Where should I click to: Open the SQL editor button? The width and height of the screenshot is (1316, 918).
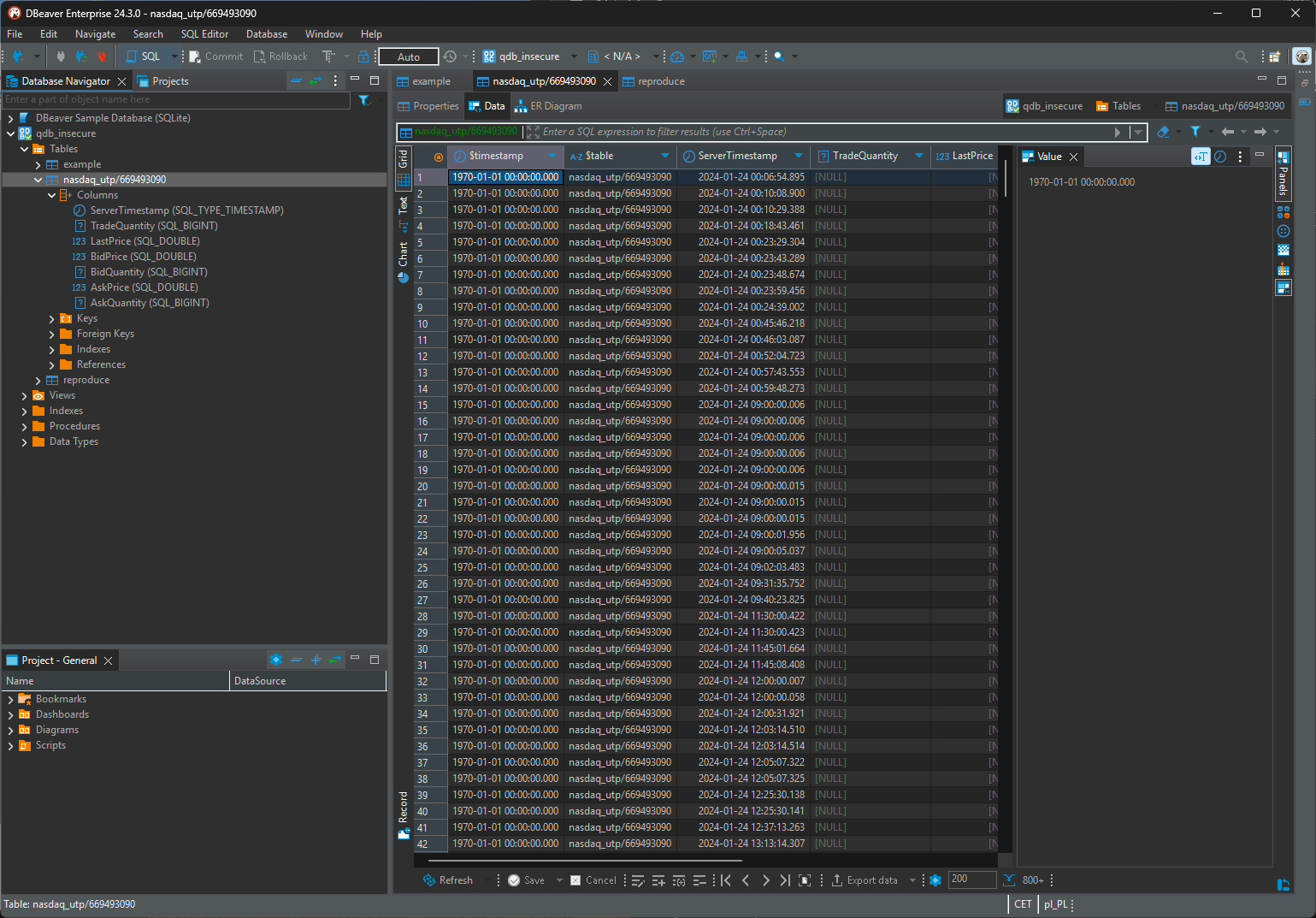click(x=143, y=56)
